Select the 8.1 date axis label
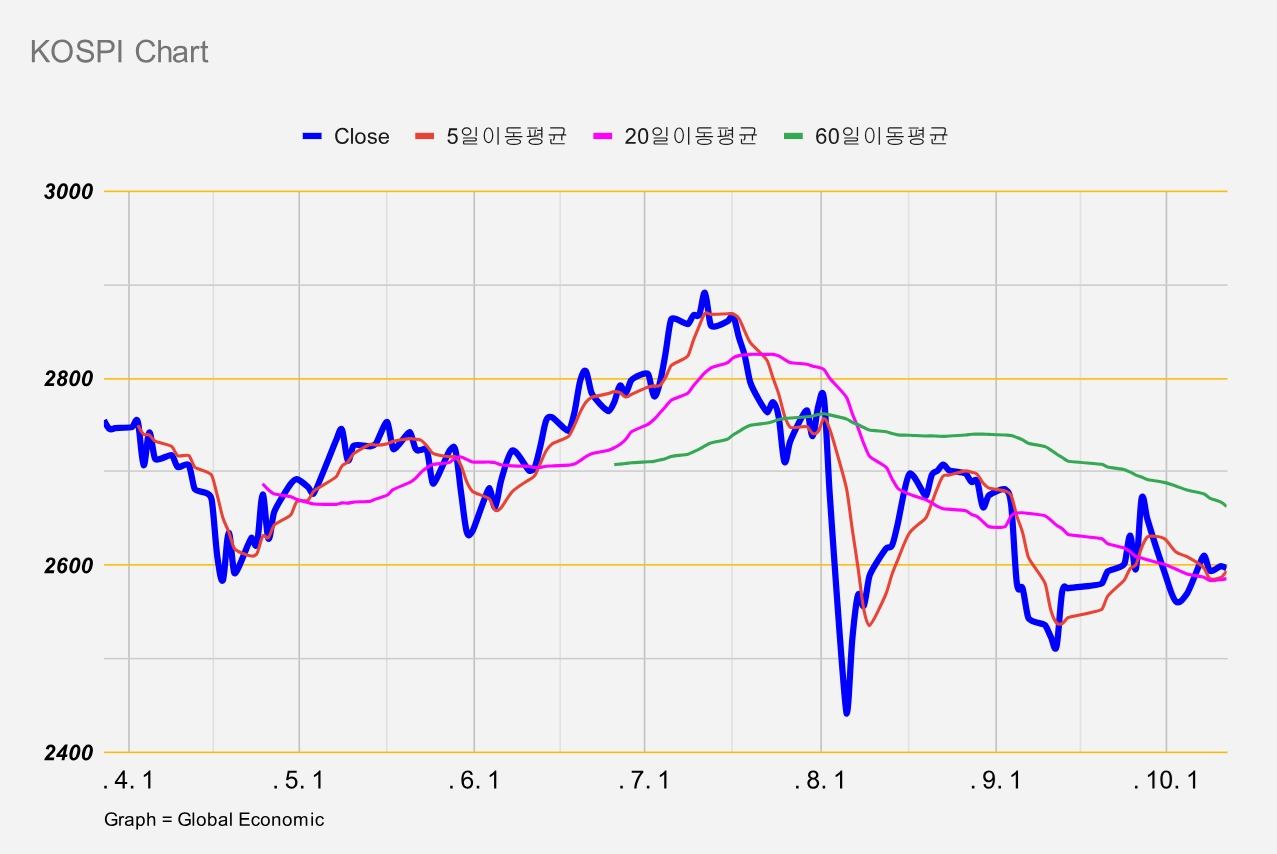 [x=821, y=781]
